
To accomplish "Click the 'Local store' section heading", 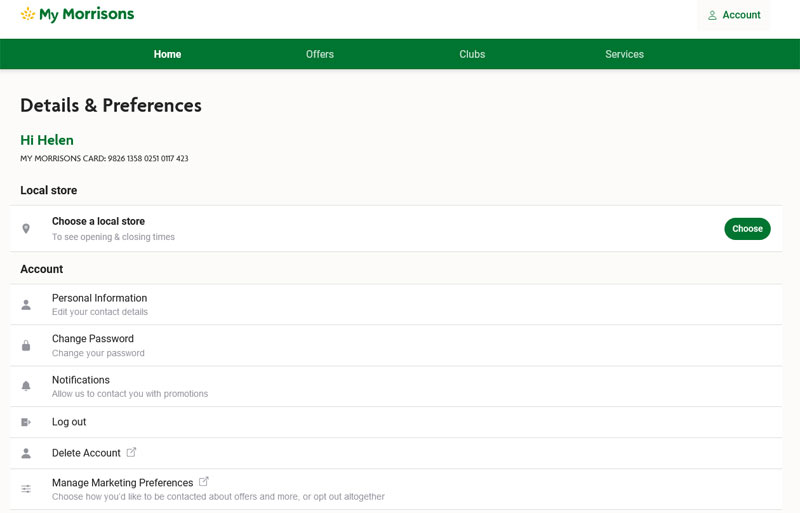I will (x=48, y=190).
